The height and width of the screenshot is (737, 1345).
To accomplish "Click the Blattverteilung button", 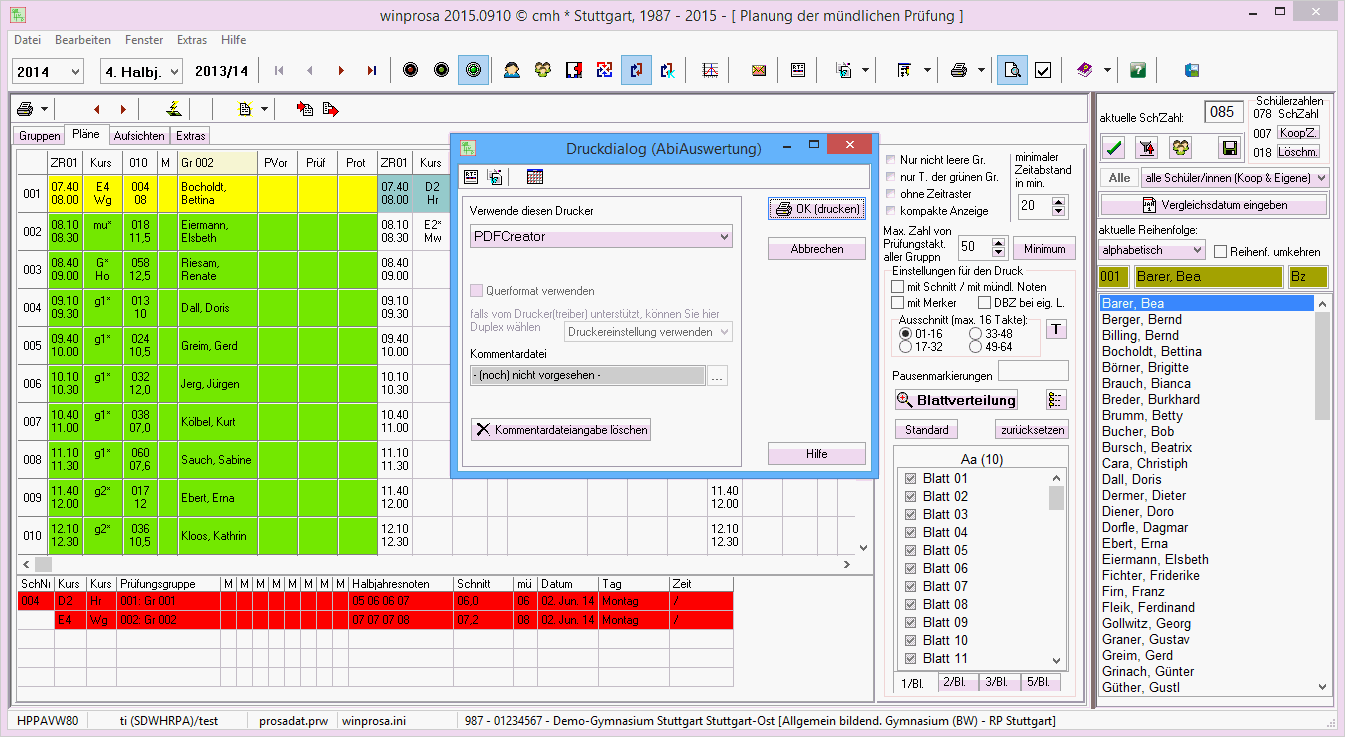I will point(956,400).
